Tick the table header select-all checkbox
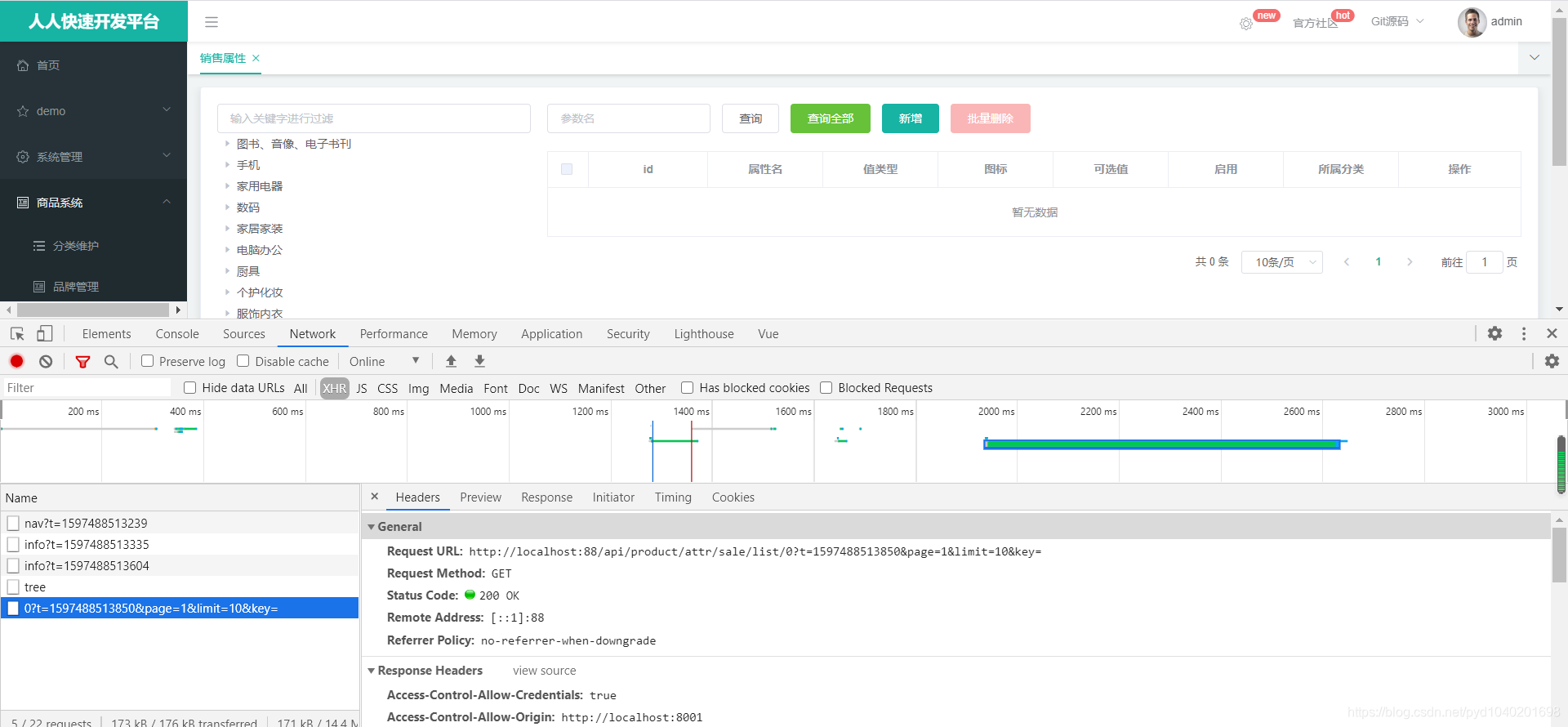This screenshot has height=727, width=1568. [x=567, y=169]
